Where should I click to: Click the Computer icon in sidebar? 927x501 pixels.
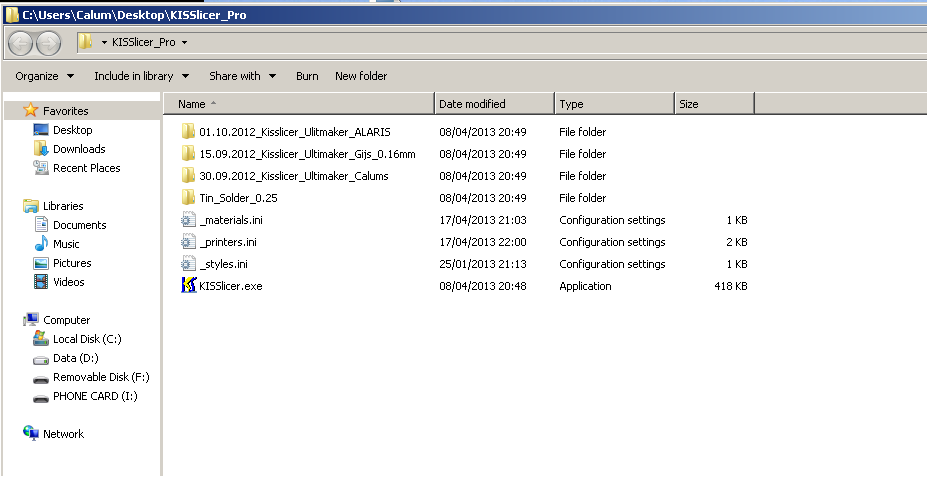tap(31, 320)
